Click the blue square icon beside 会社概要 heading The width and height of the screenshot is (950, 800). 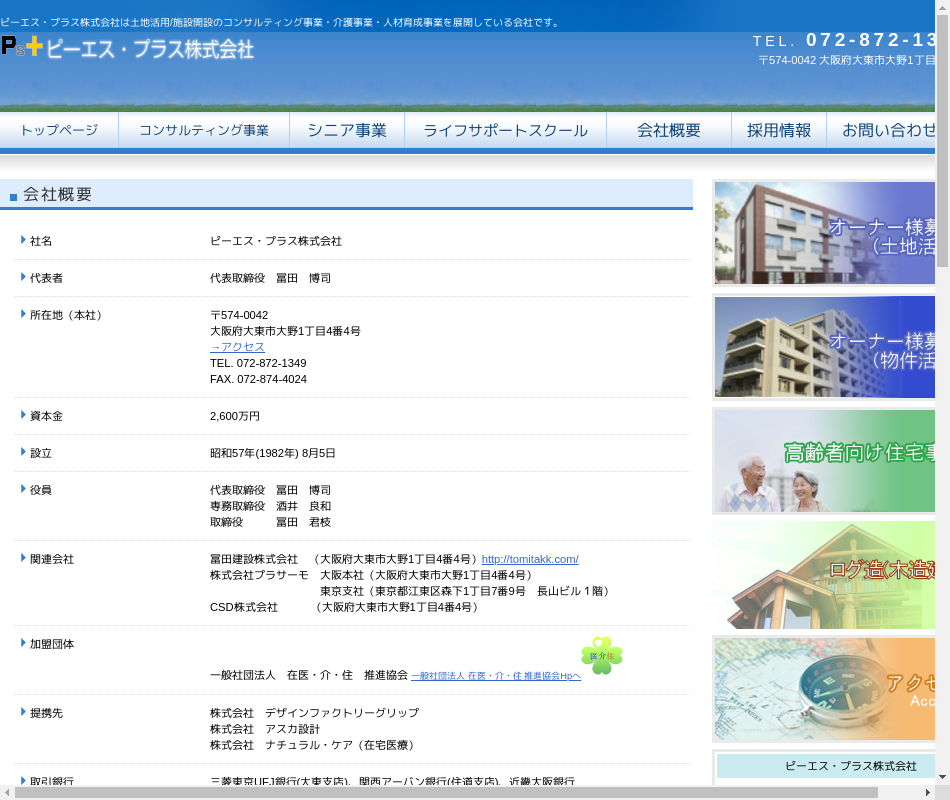(13, 197)
